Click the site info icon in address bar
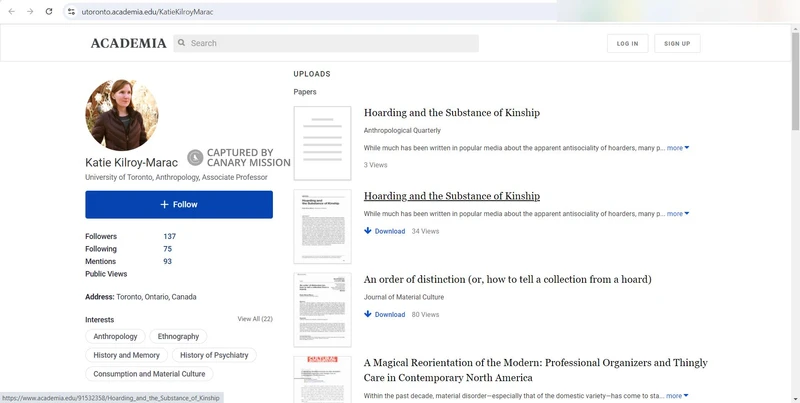The height and width of the screenshot is (403, 800). [x=71, y=11]
